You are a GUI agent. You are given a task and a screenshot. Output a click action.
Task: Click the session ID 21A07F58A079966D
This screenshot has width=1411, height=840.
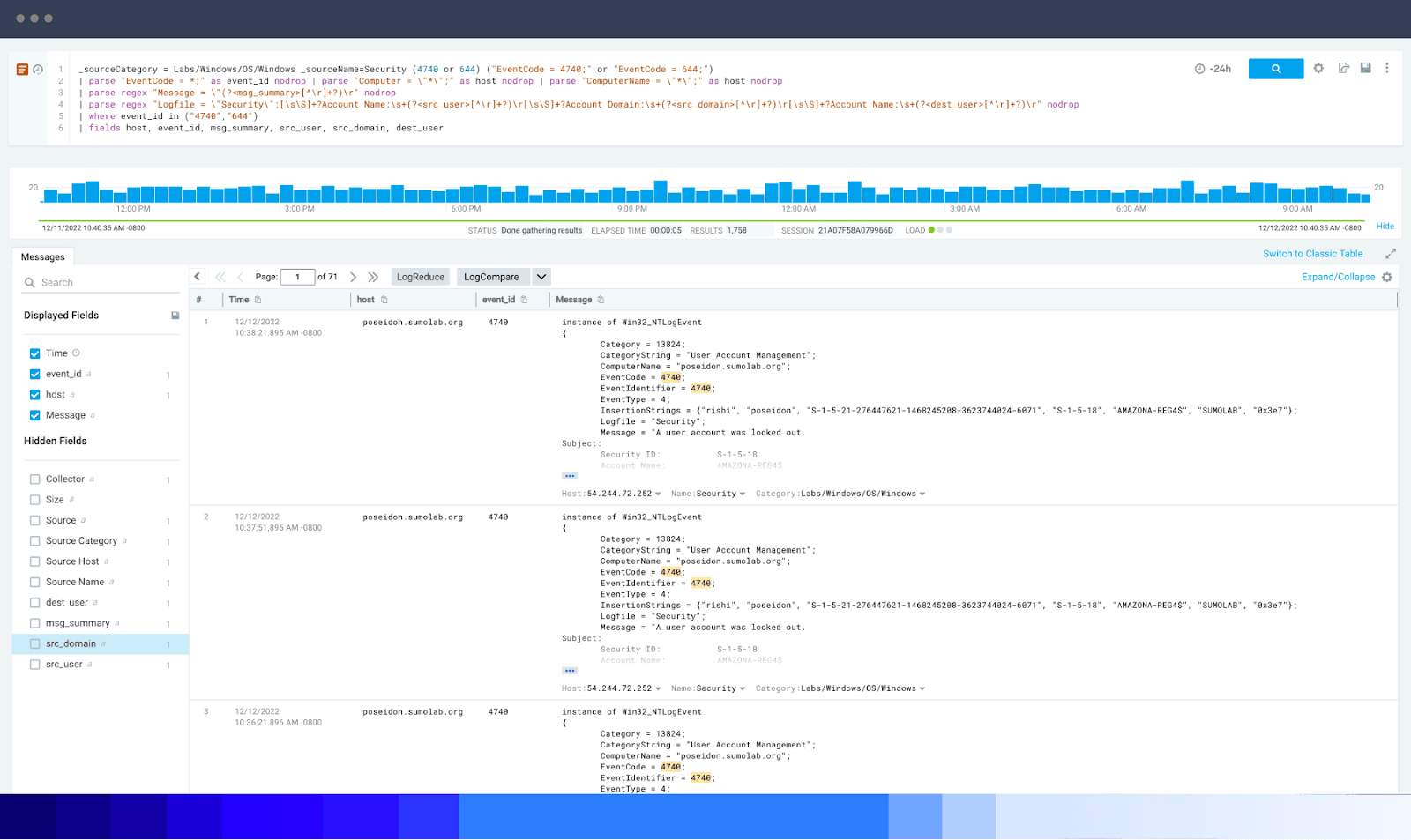click(x=855, y=230)
